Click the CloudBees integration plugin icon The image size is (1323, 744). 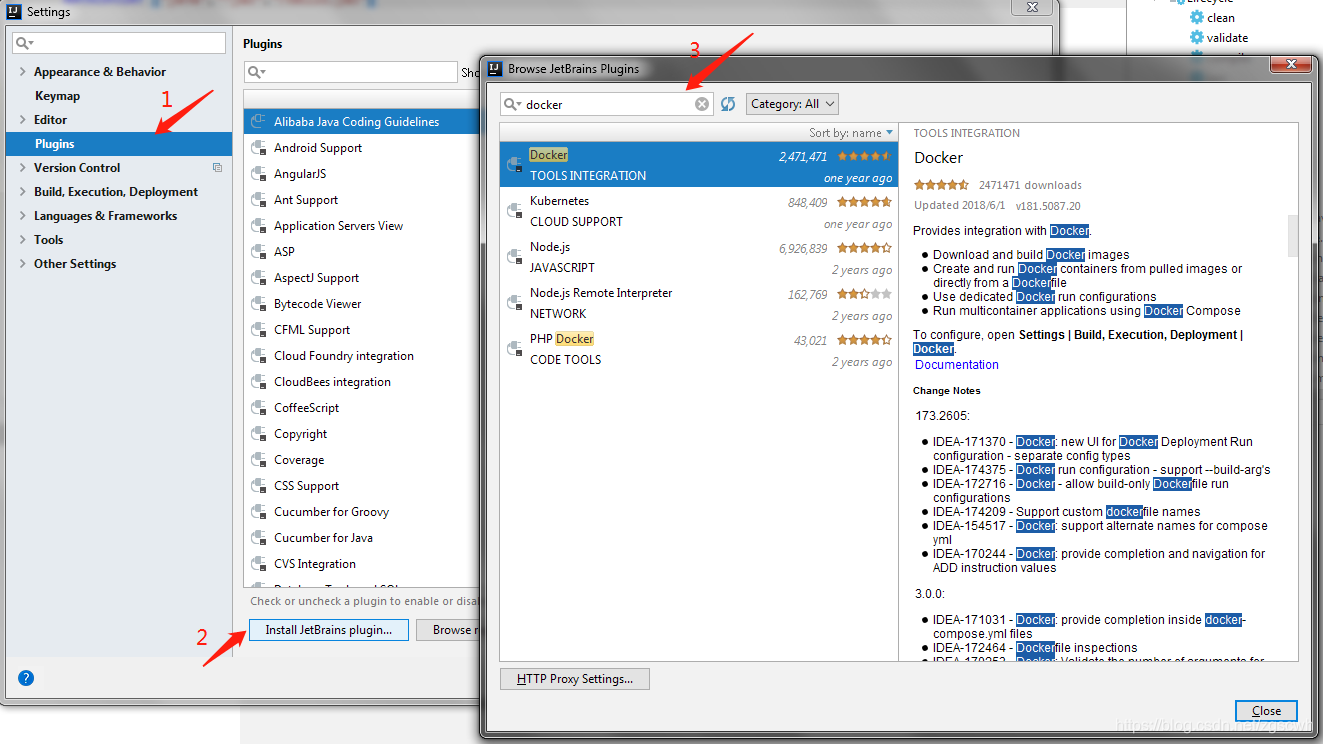(x=258, y=382)
